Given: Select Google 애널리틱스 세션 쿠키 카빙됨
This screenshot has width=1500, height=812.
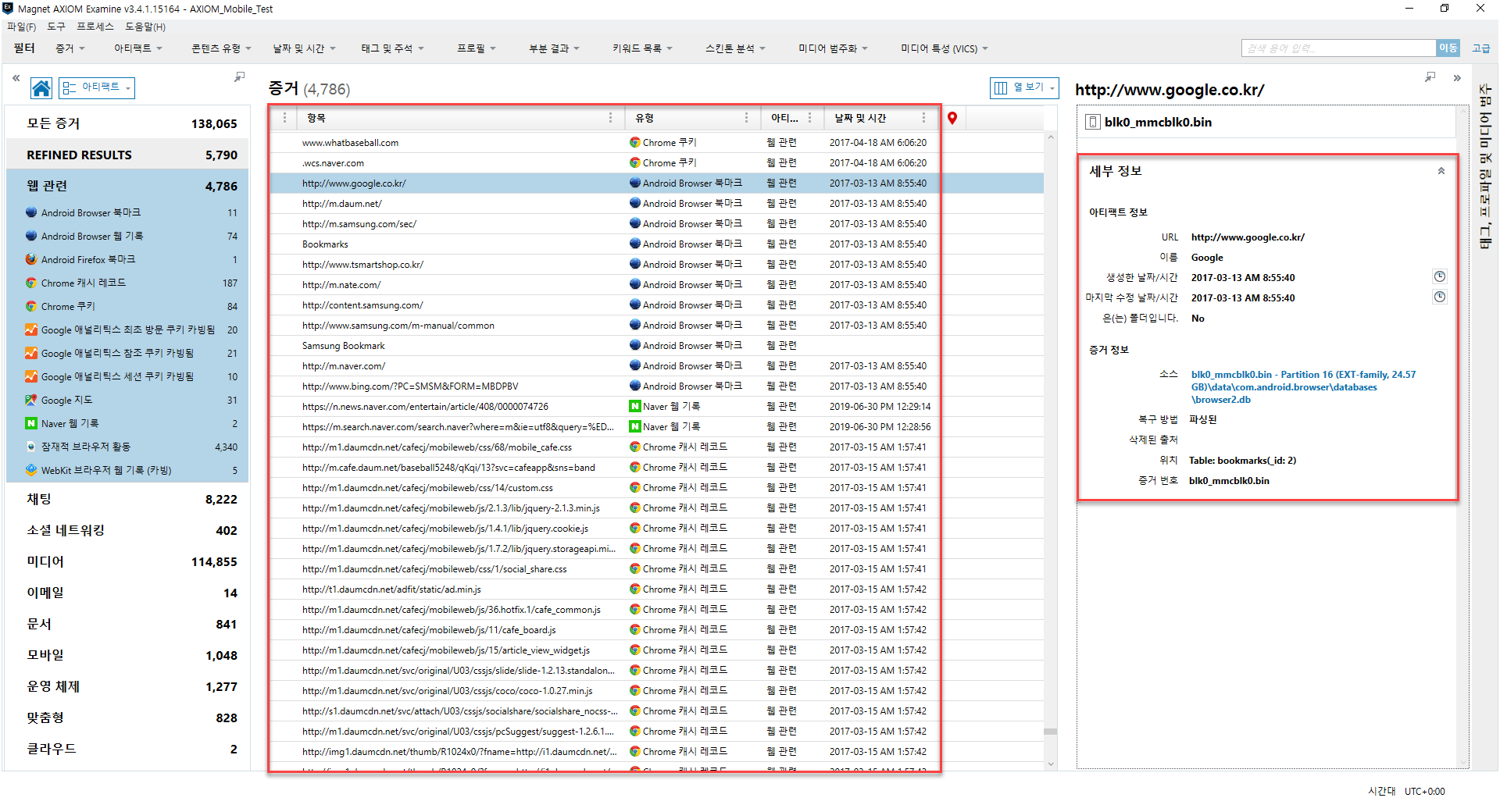Looking at the screenshot, I should click(127, 376).
